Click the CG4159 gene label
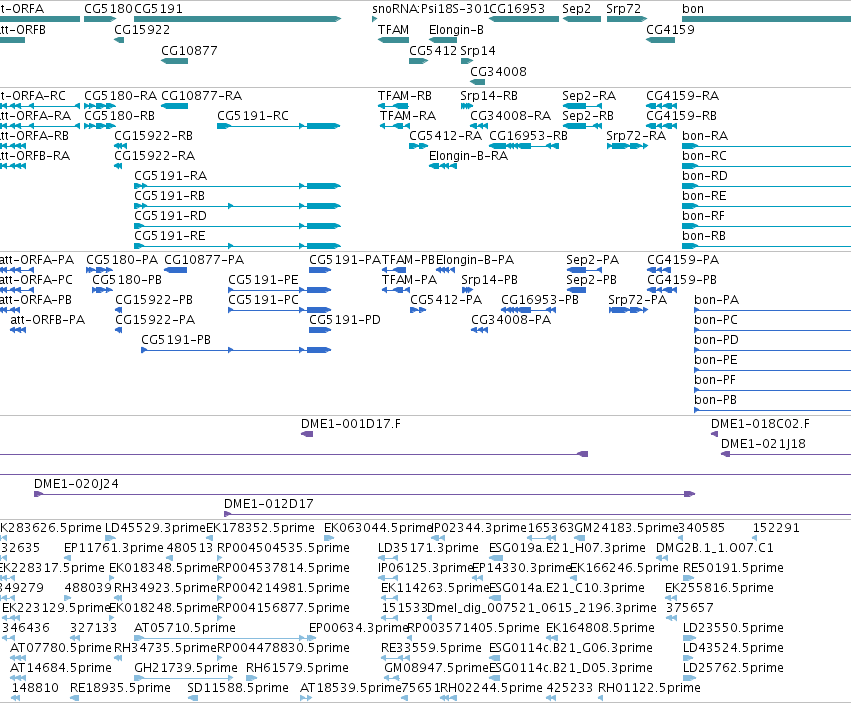This screenshot has height=703, width=851. pos(670,29)
